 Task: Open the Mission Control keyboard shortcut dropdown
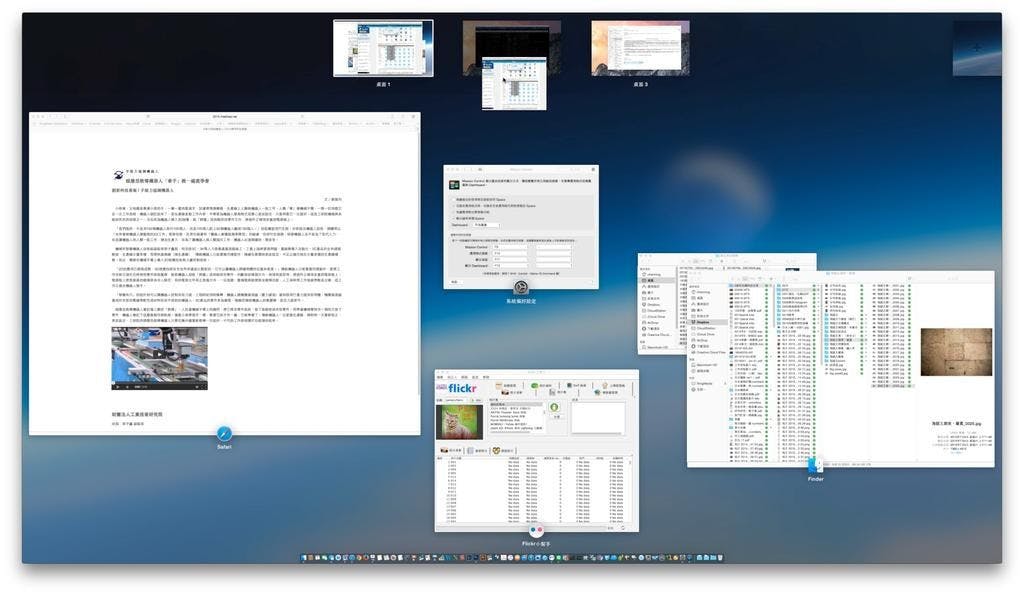tap(510, 247)
